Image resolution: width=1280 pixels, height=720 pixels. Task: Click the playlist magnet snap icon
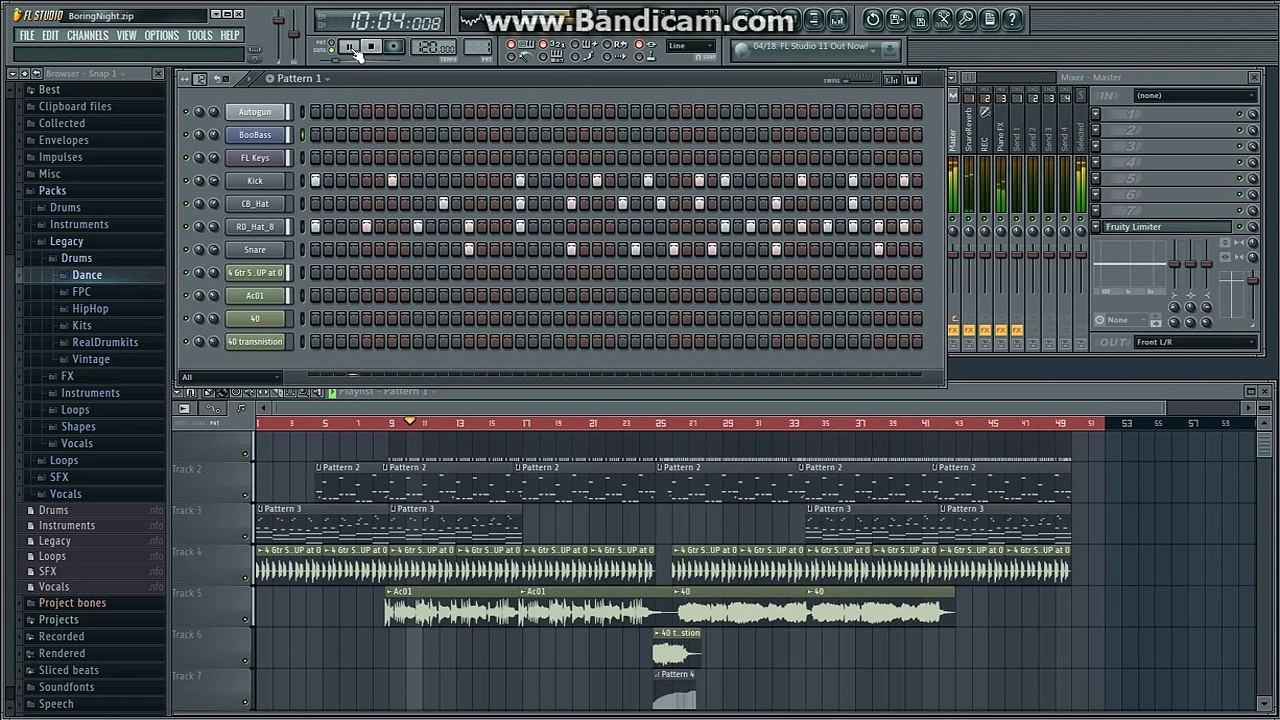[190, 393]
